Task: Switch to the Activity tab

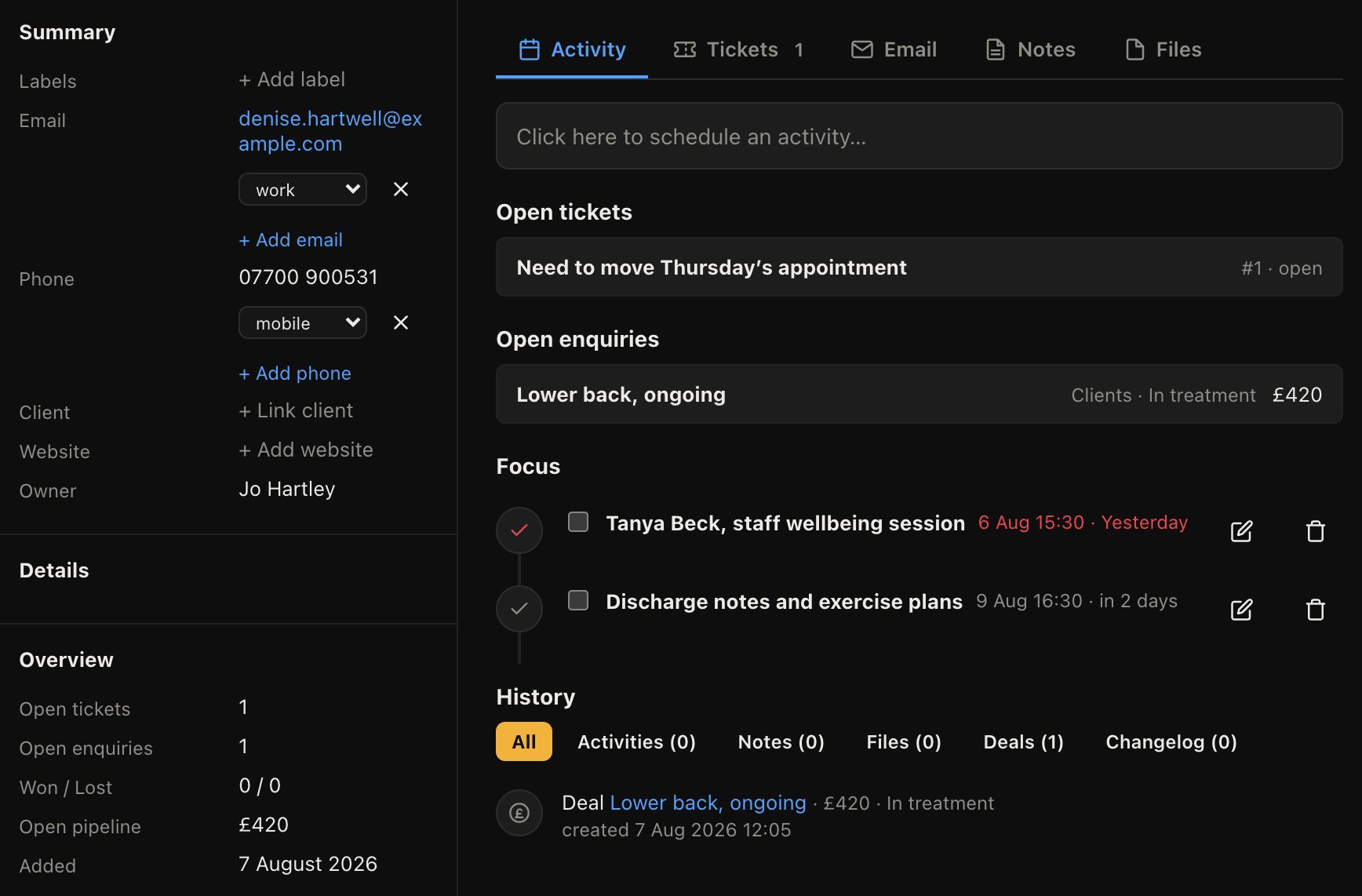Action: point(572,49)
